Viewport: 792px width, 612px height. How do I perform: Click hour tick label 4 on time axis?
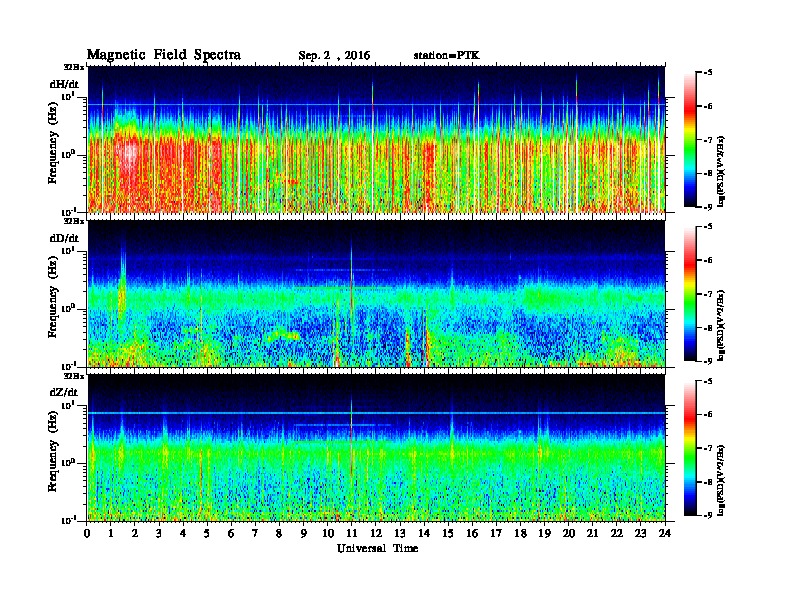[183, 534]
